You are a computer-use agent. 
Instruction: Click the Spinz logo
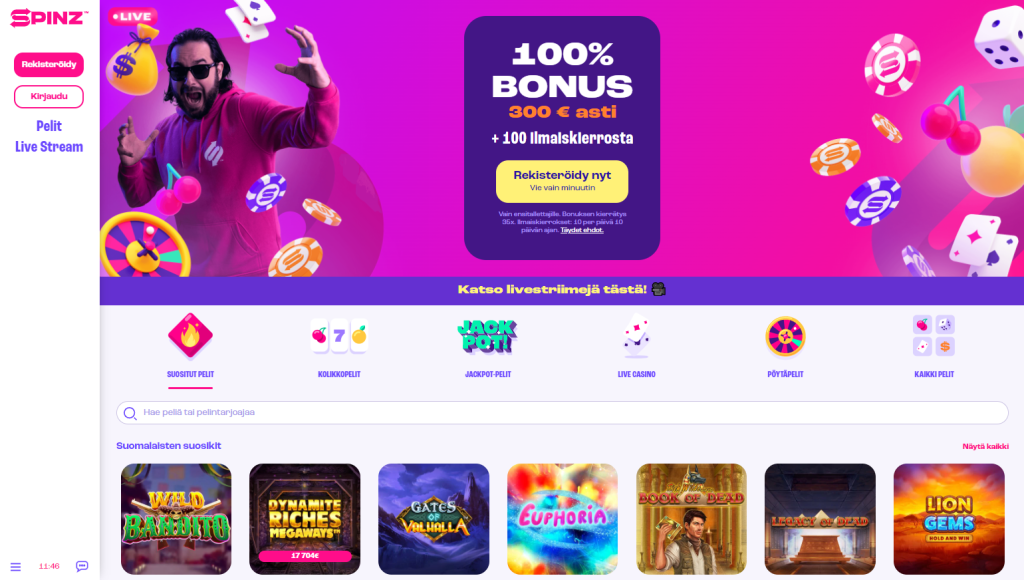(x=49, y=18)
